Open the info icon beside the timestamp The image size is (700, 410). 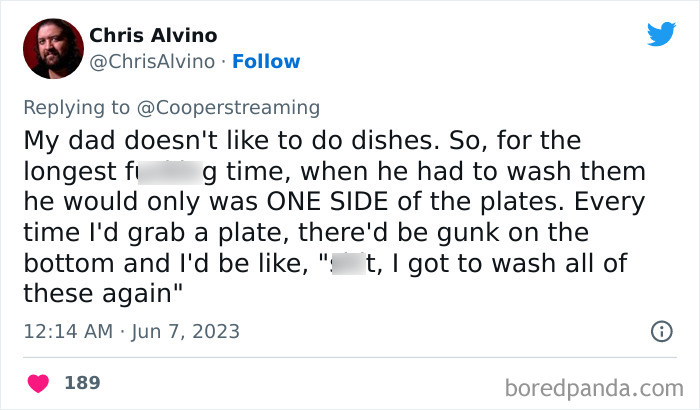660,330
